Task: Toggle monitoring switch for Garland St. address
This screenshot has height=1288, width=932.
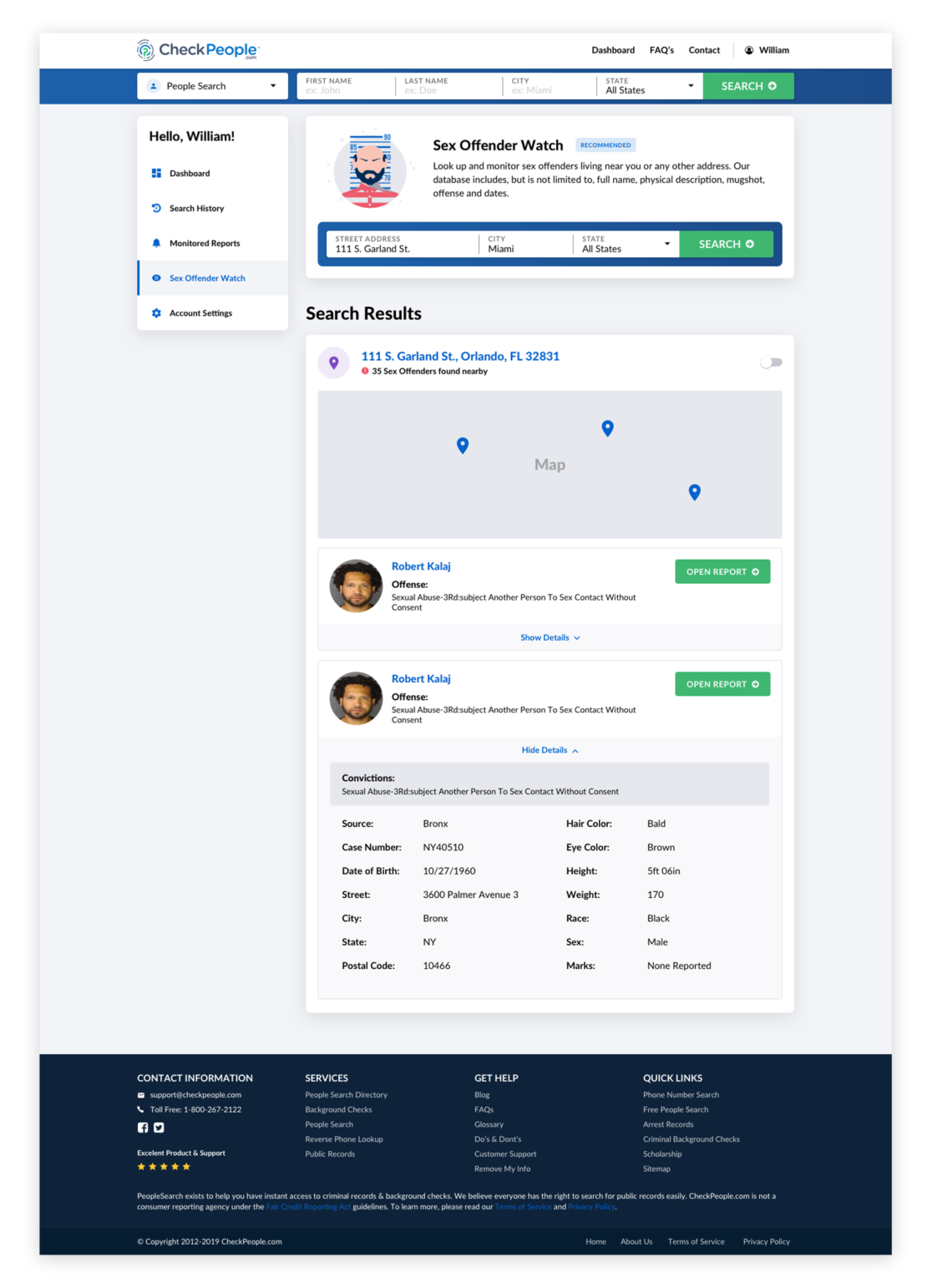Action: pos(771,363)
